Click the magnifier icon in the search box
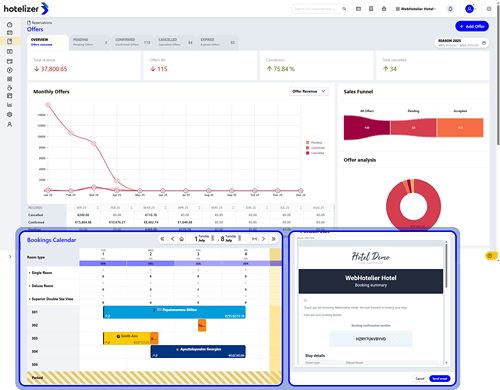Screen dimensions: 500x390 (x=344, y=9)
